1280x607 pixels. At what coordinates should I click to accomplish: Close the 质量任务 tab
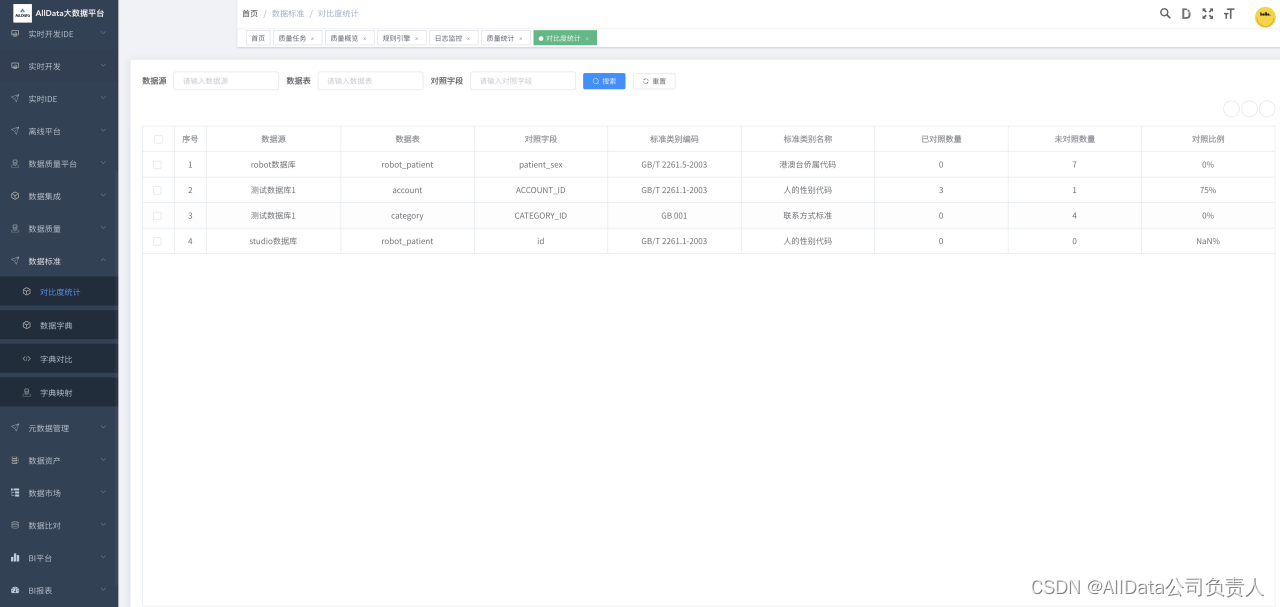click(x=312, y=38)
